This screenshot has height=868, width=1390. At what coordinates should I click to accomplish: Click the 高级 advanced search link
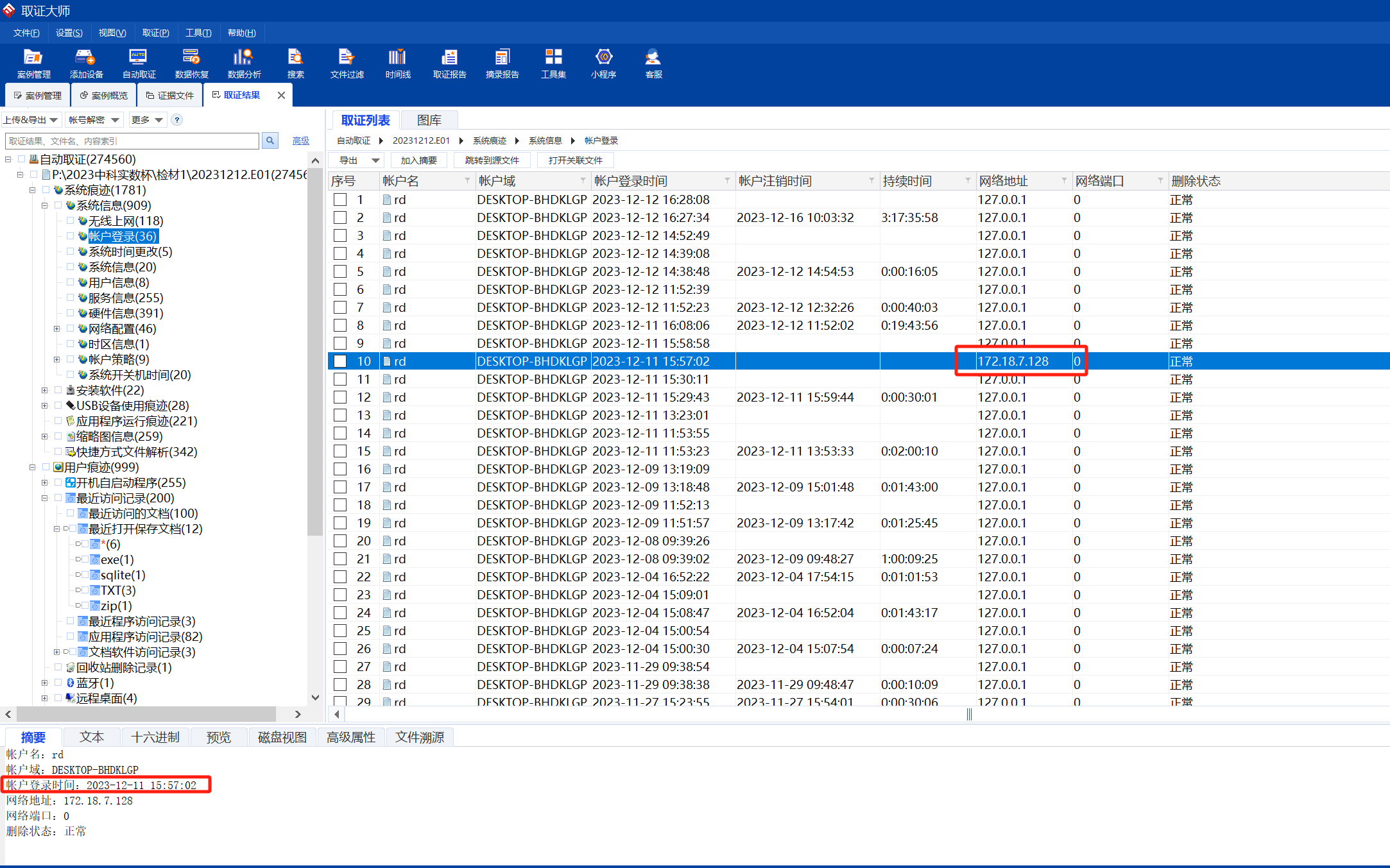pyautogui.click(x=300, y=140)
